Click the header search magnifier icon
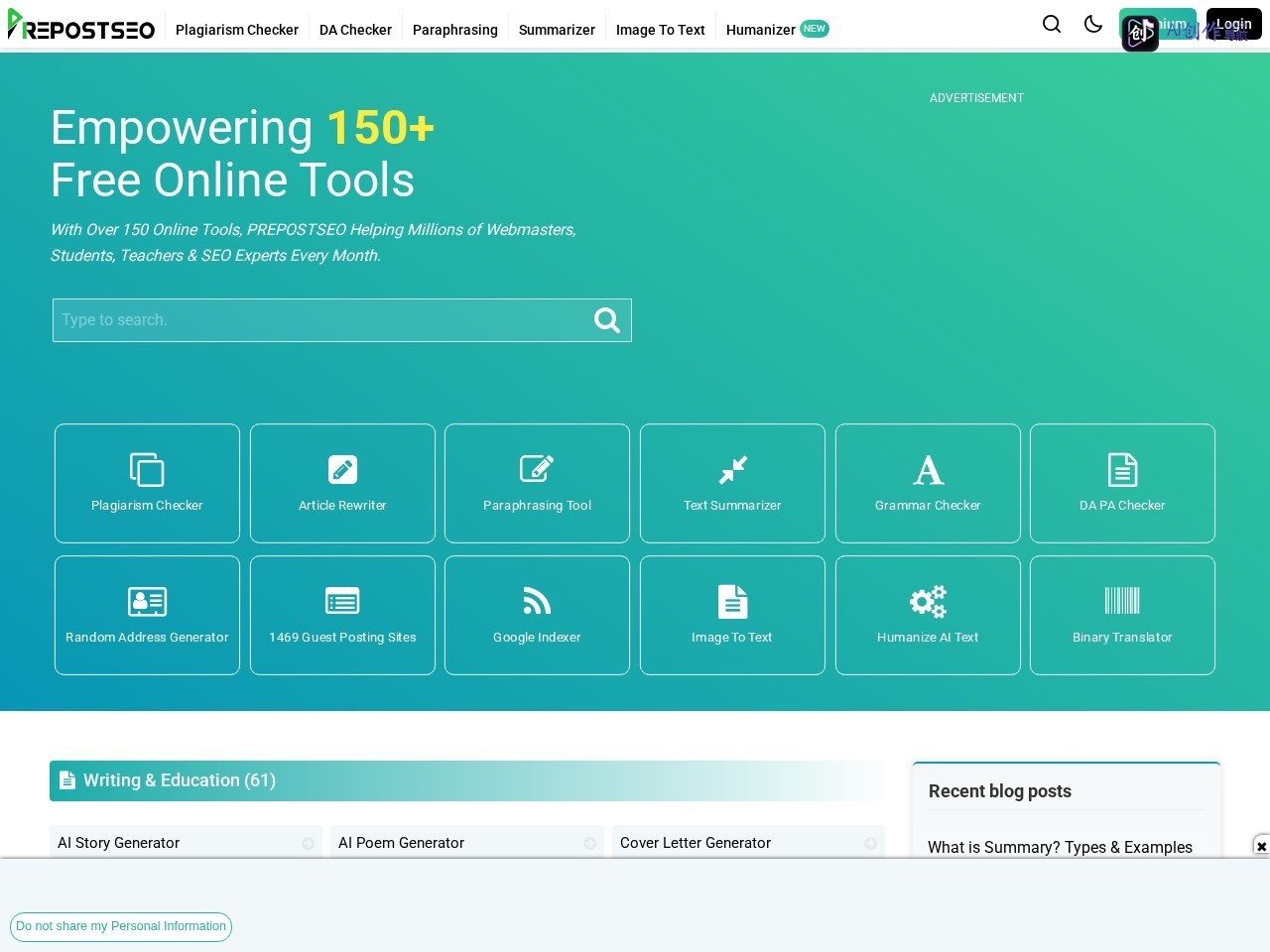The height and width of the screenshot is (952, 1270). coord(1052,24)
